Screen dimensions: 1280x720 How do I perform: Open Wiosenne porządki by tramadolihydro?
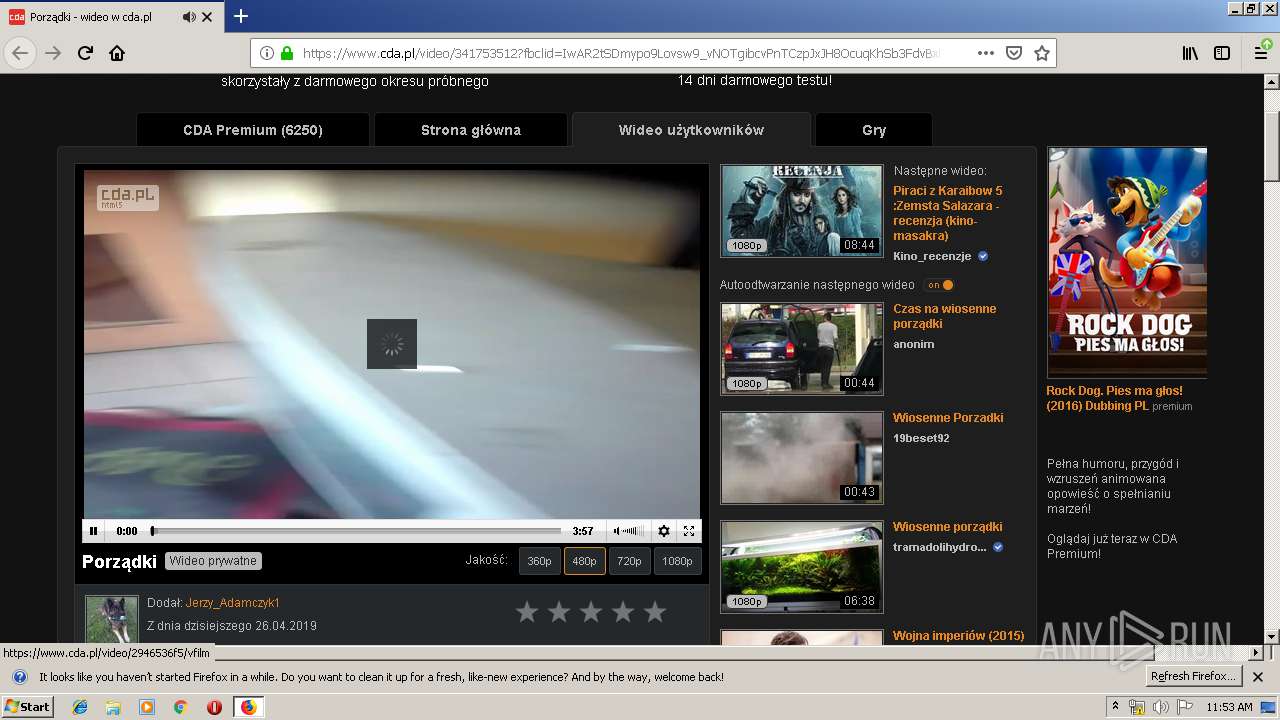947,527
